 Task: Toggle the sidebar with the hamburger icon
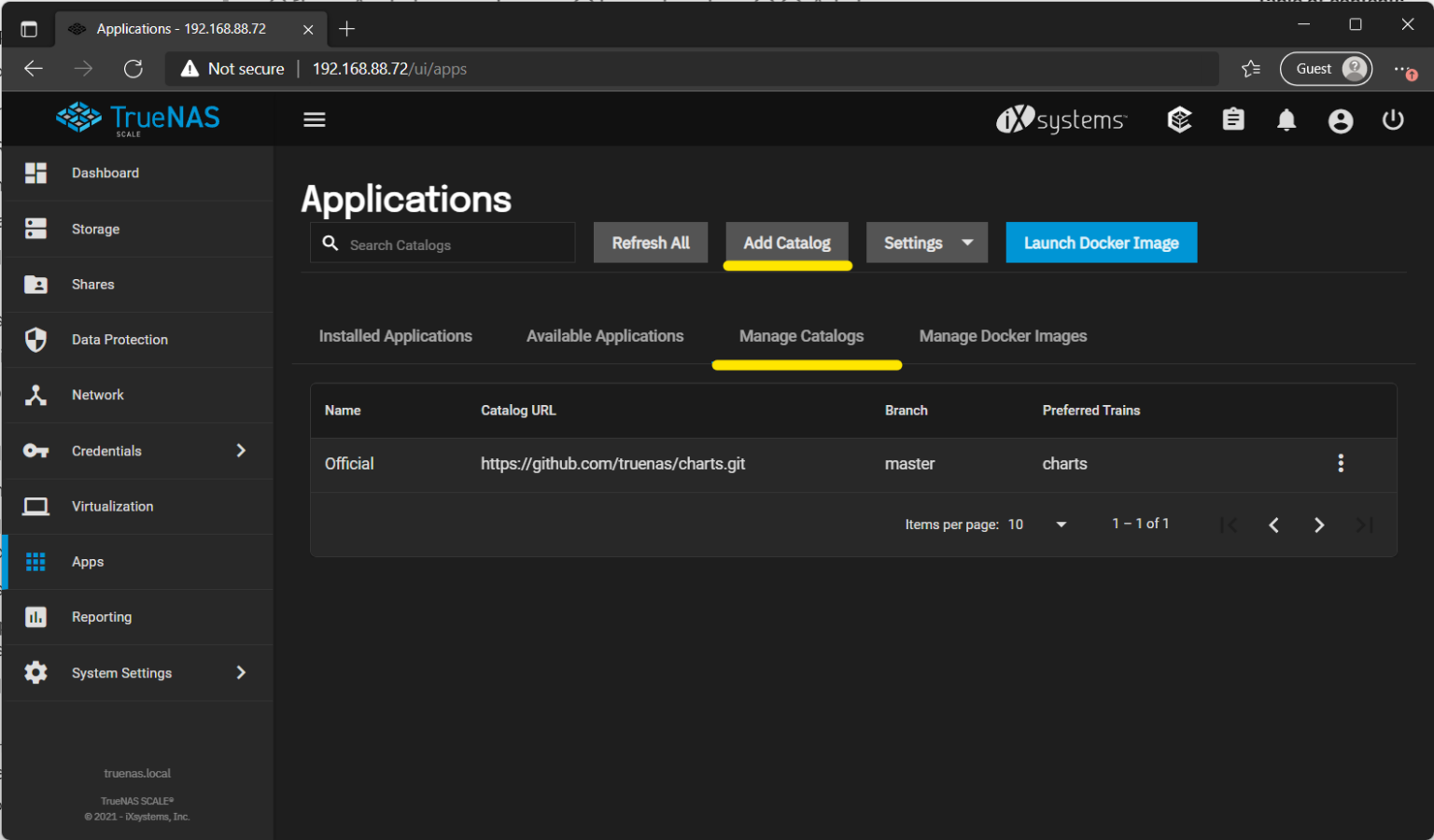(314, 119)
